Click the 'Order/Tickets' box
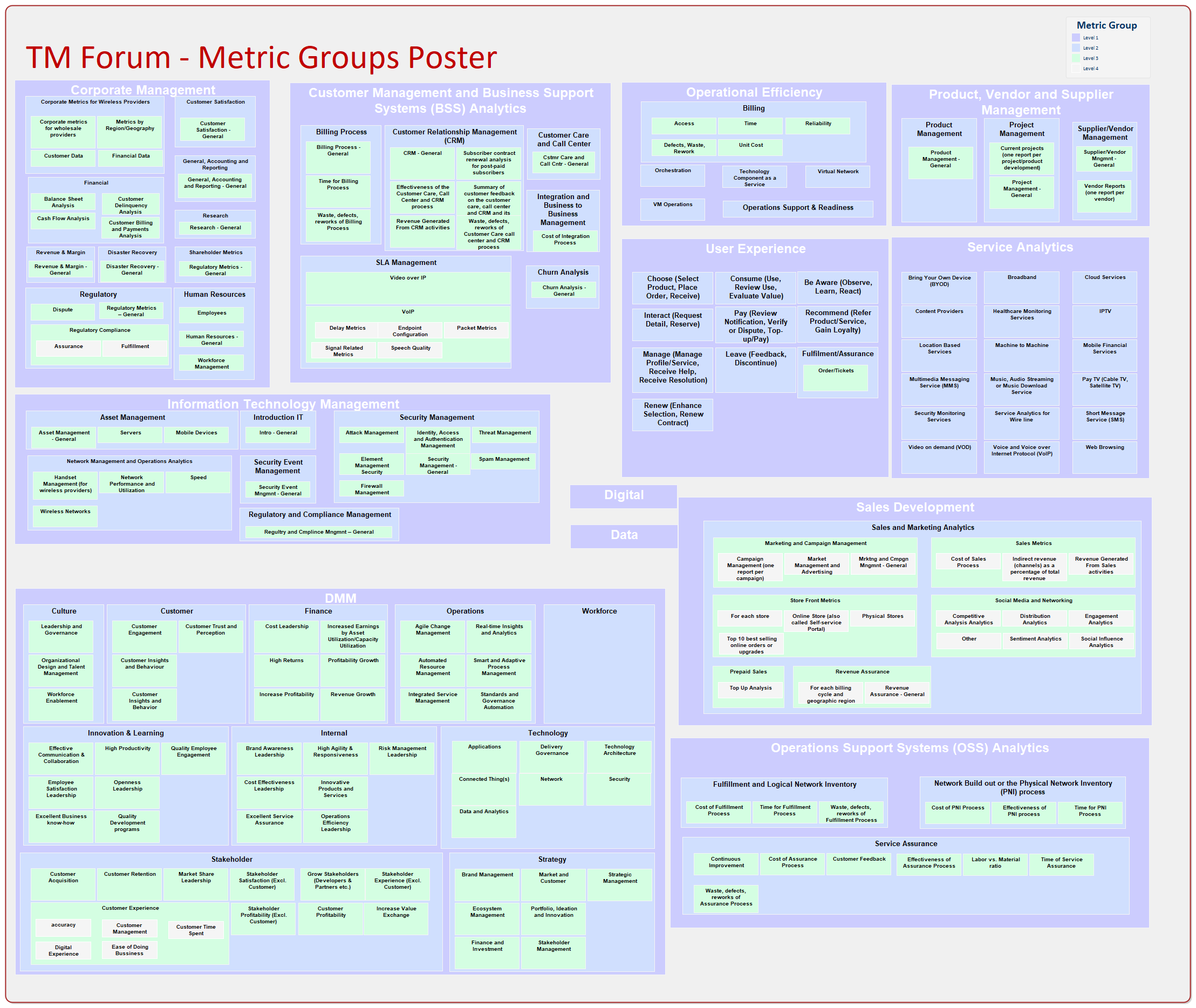The image size is (1196, 1008). point(836,379)
